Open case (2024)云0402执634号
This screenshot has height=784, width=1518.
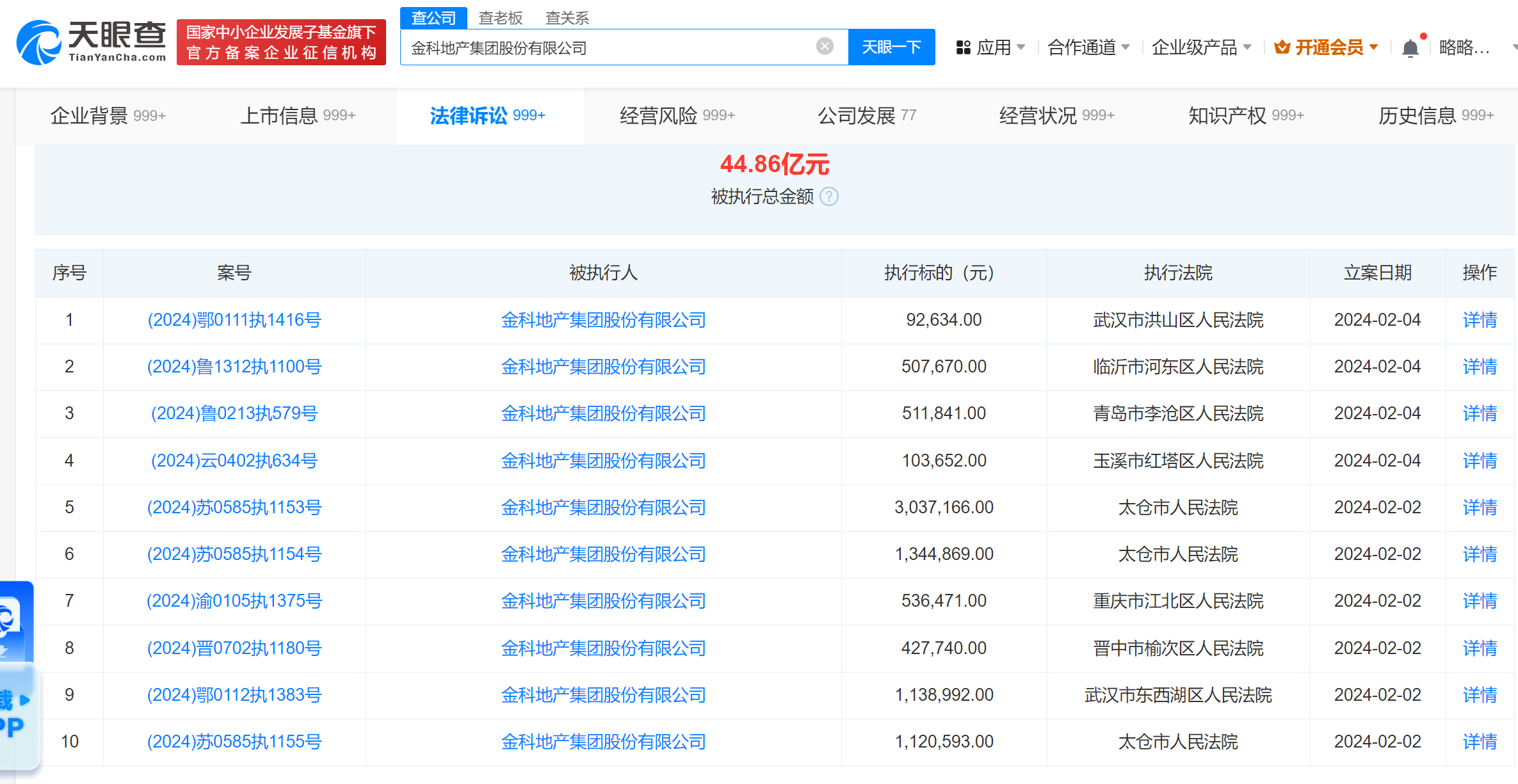coord(234,461)
